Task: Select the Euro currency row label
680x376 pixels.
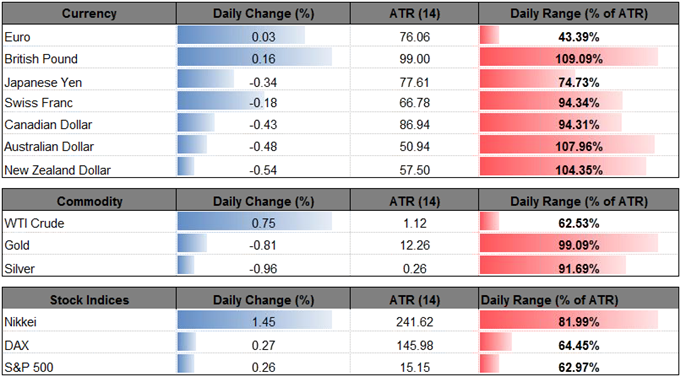Action: [15, 37]
